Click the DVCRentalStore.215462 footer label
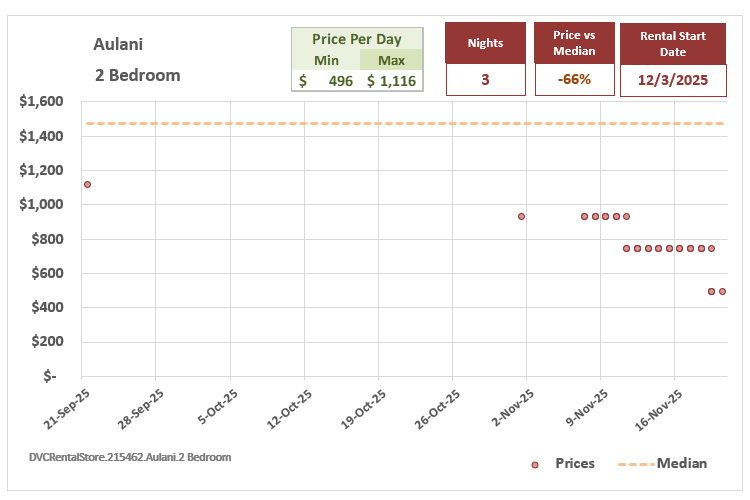 tap(130, 457)
